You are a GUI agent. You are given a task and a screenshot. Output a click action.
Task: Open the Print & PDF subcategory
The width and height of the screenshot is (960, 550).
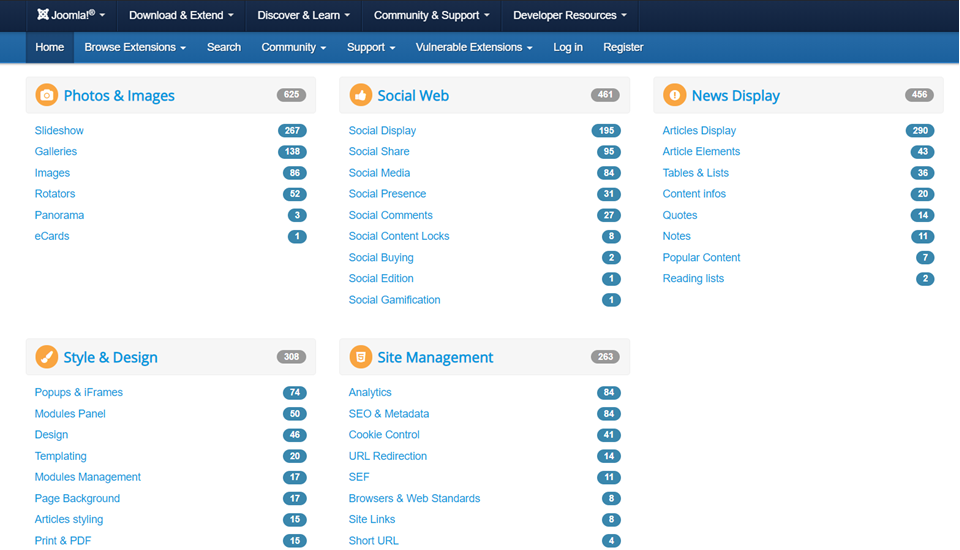click(x=62, y=540)
